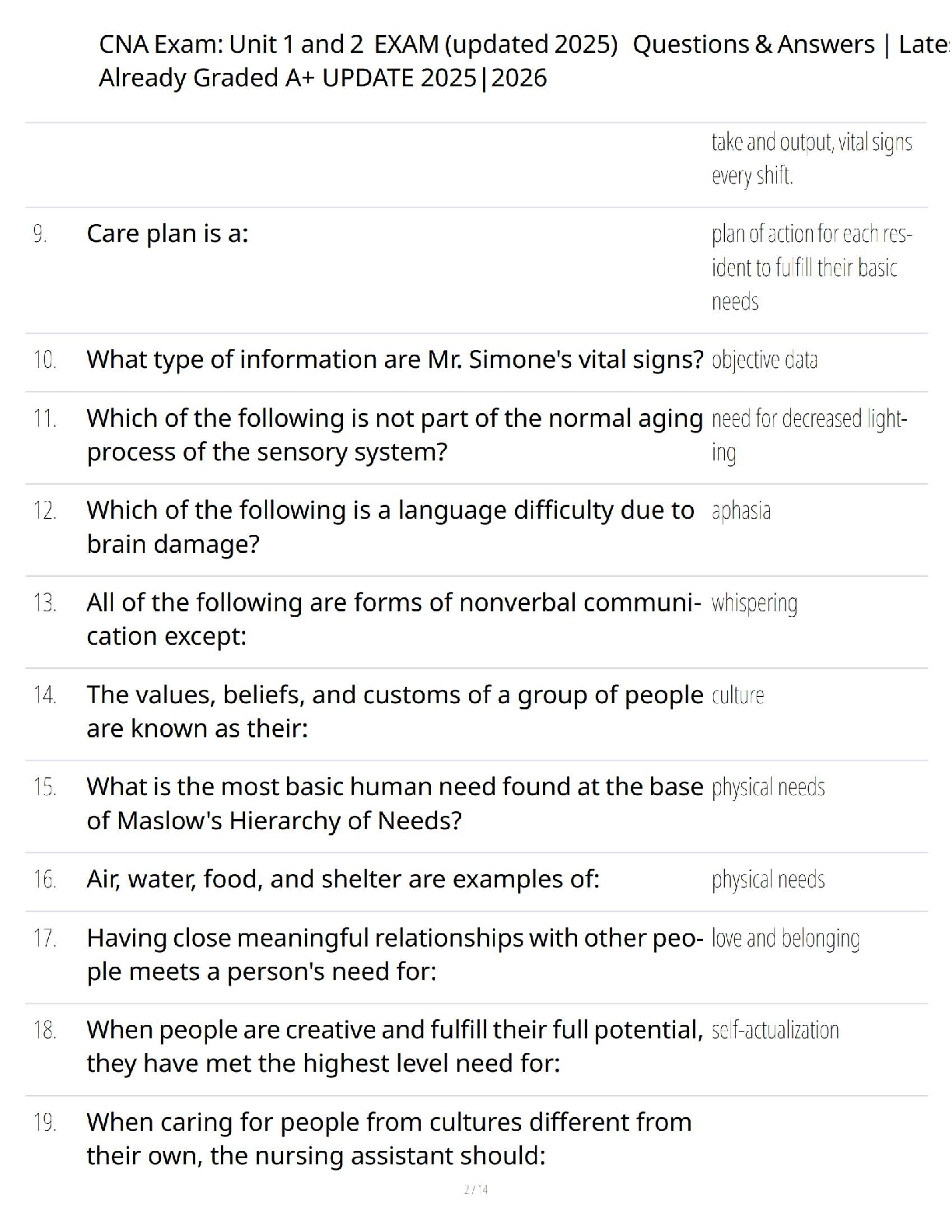The height and width of the screenshot is (1232, 952).
Task: Select the answer "self-actualization"
Action: (x=775, y=1031)
